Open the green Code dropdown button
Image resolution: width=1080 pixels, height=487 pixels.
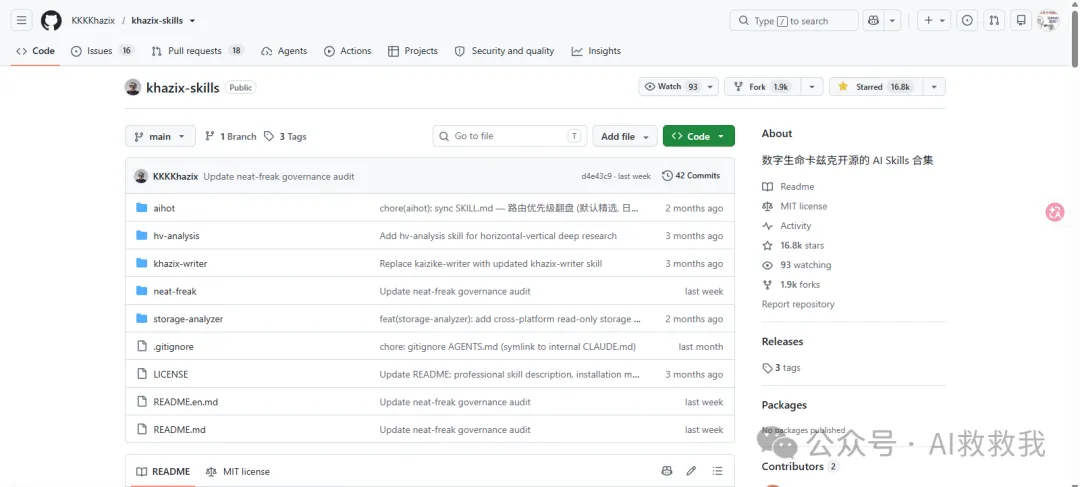click(698, 136)
